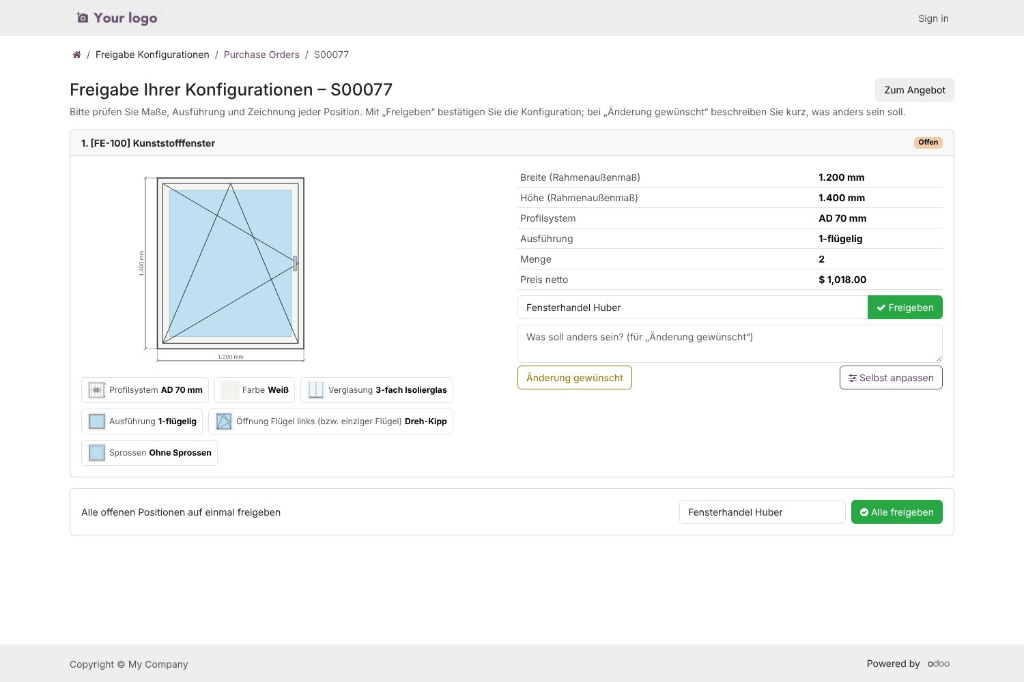Click the Profilsystem AD 70 mm icon
Viewport: 1024px width, 682px height.
pos(97,390)
